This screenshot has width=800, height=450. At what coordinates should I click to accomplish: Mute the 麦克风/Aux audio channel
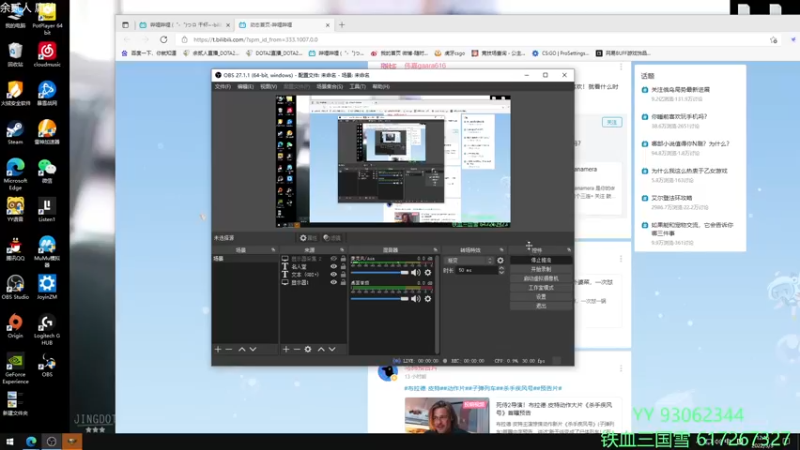tap(416, 272)
